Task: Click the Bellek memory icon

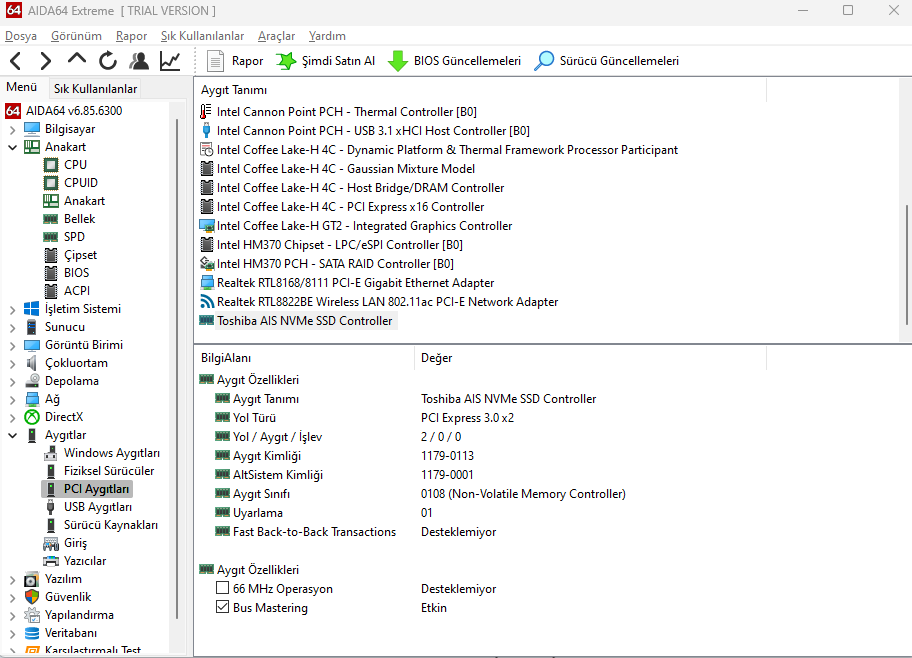Action: (x=51, y=219)
